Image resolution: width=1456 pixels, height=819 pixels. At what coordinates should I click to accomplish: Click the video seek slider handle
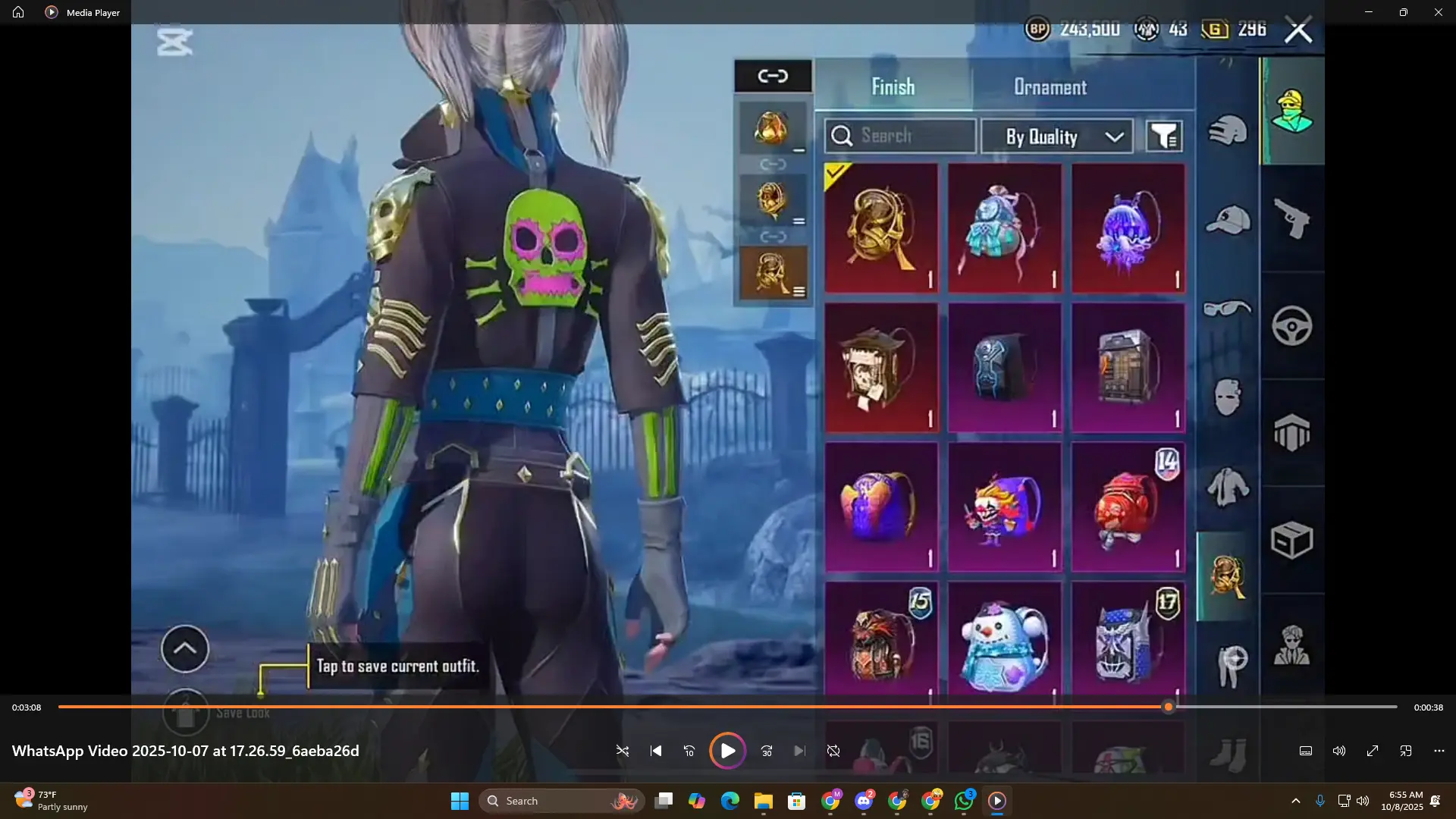point(1169,707)
